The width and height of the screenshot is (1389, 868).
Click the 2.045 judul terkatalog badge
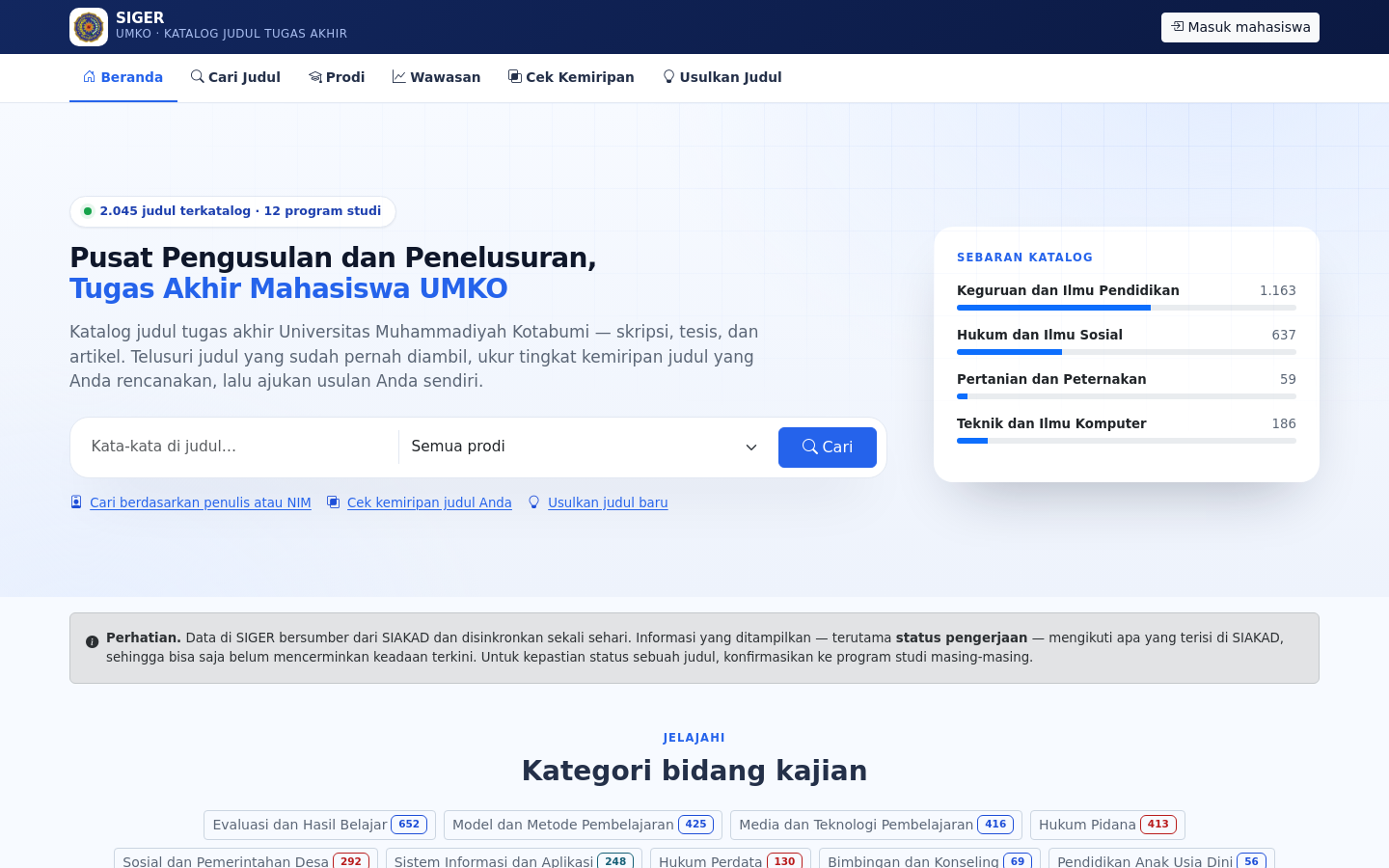232,211
